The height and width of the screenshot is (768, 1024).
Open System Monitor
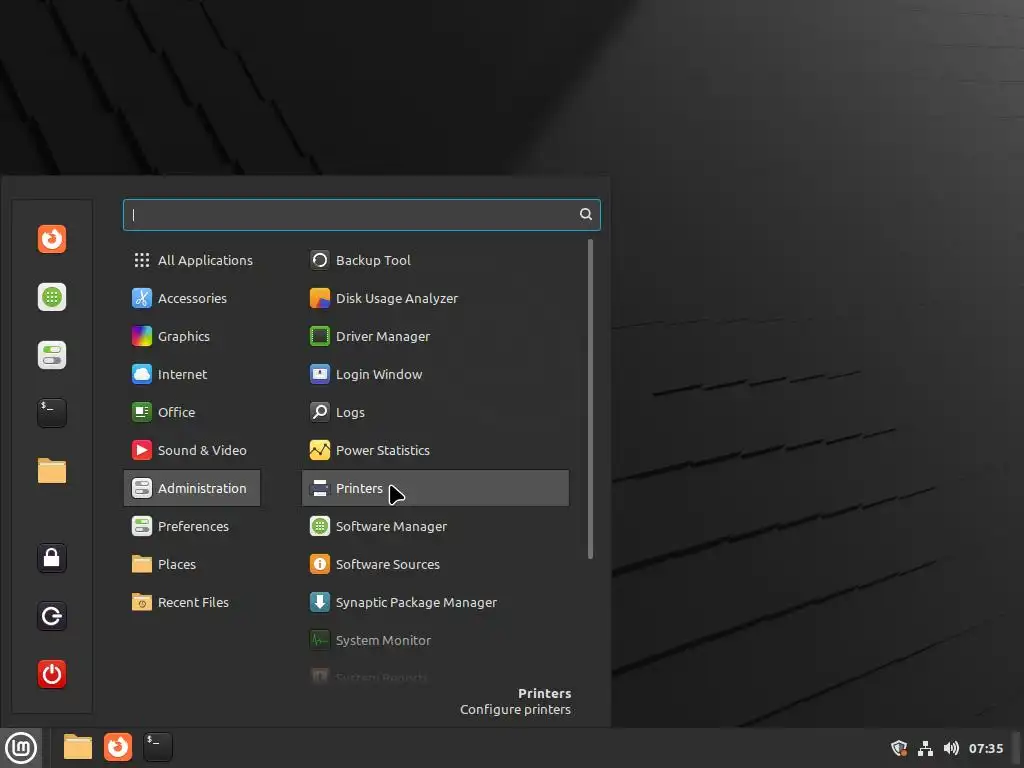click(436, 640)
